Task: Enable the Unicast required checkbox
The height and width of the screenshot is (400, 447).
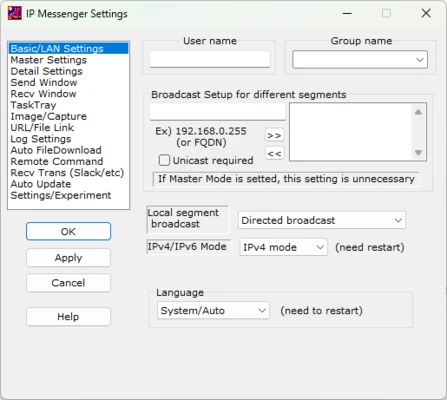Action: tap(164, 160)
